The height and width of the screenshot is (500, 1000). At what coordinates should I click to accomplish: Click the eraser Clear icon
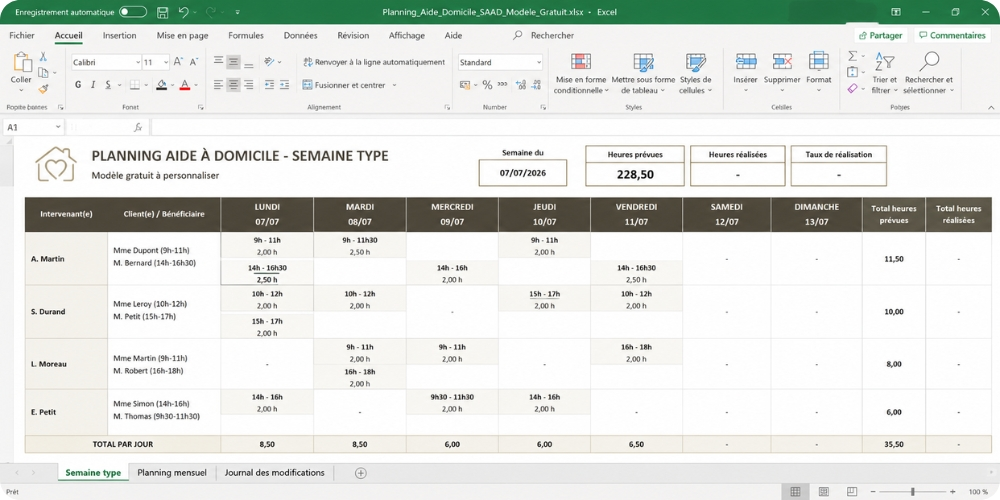[x=853, y=89]
